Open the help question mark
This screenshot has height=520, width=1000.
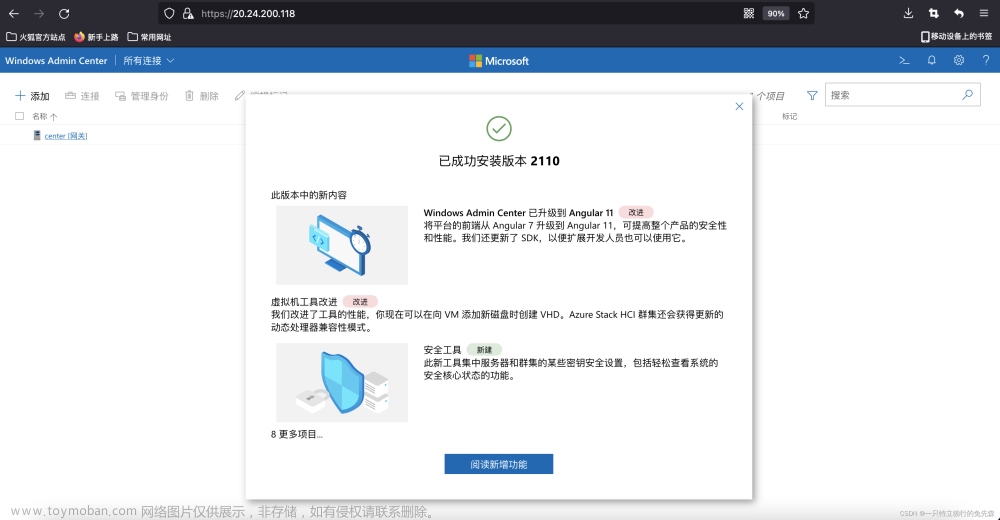coord(986,61)
